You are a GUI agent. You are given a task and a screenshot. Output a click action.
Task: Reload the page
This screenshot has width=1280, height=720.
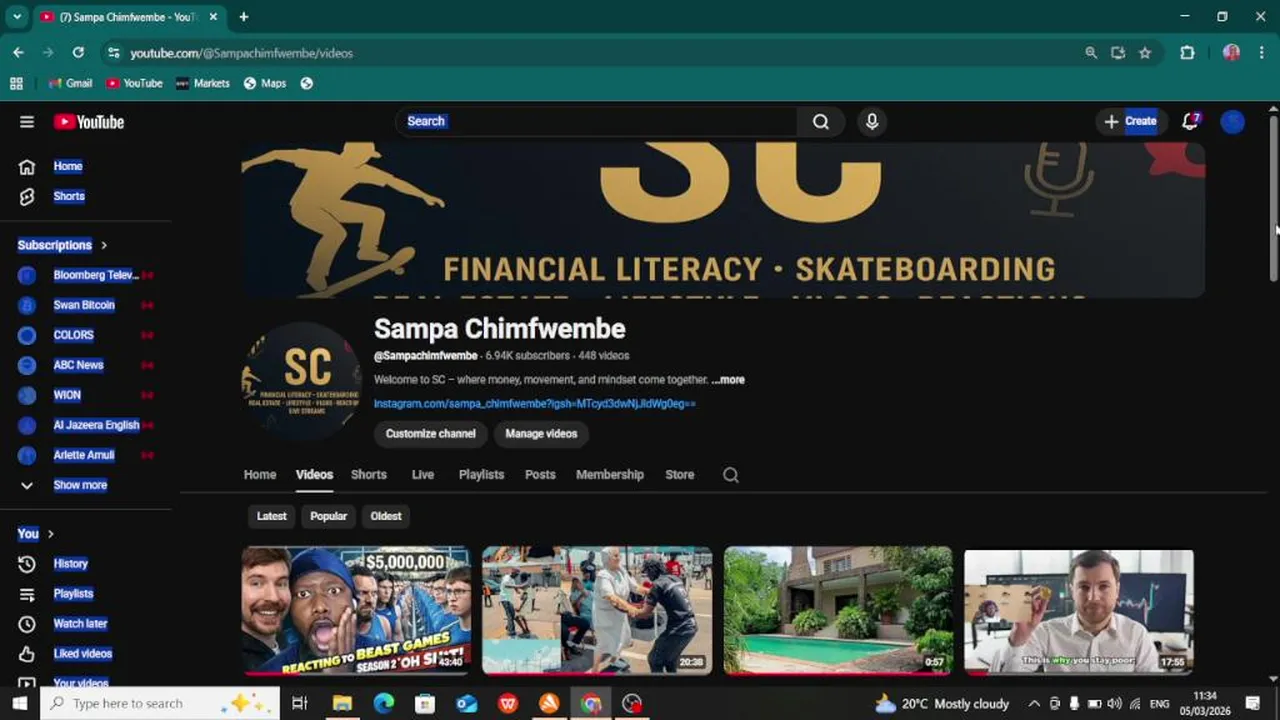78,53
